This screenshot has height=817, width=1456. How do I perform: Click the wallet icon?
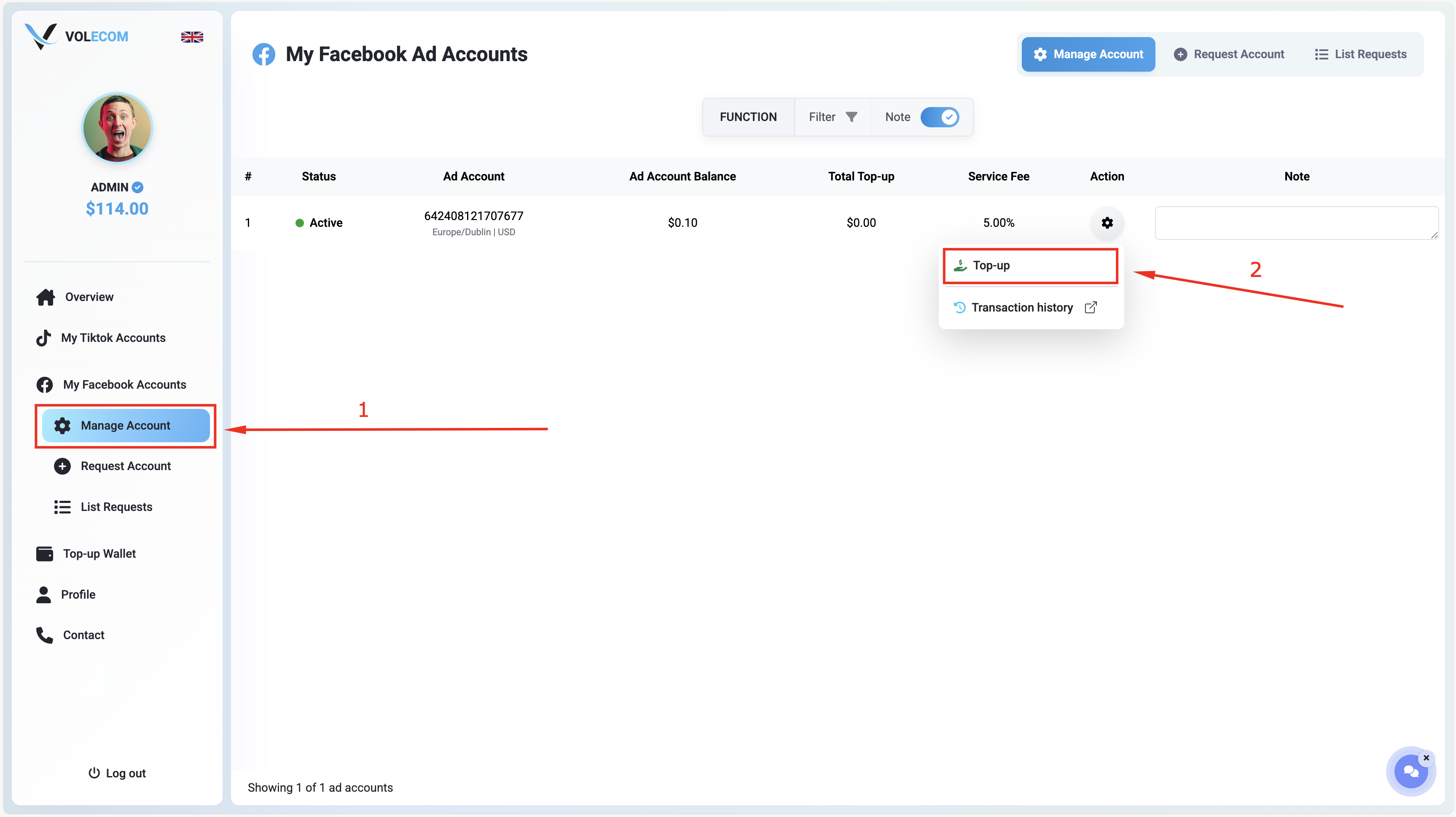click(x=45, y=554)
